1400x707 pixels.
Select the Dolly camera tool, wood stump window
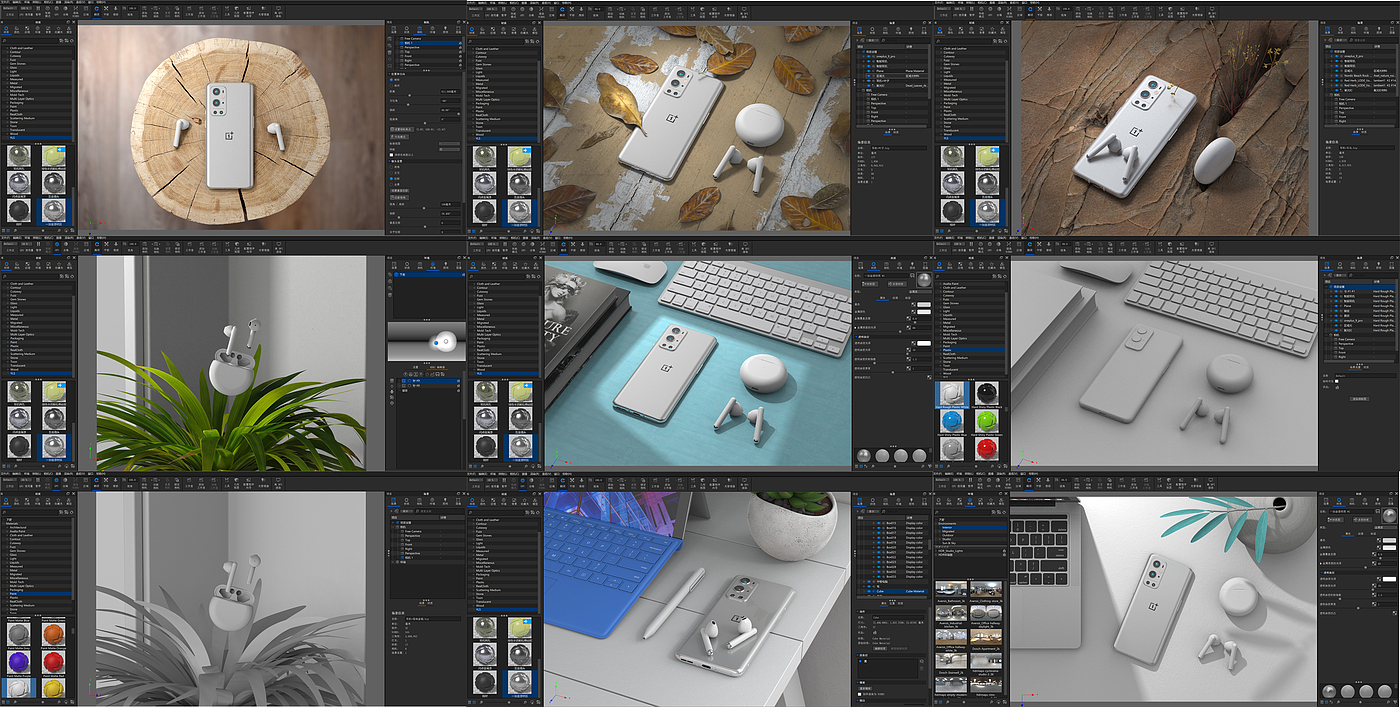116,9
